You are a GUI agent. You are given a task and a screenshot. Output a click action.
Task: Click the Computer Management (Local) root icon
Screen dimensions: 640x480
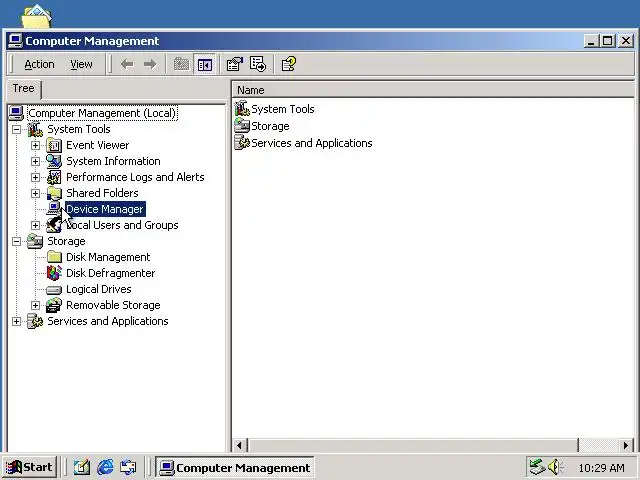click(x=16, y=113)
